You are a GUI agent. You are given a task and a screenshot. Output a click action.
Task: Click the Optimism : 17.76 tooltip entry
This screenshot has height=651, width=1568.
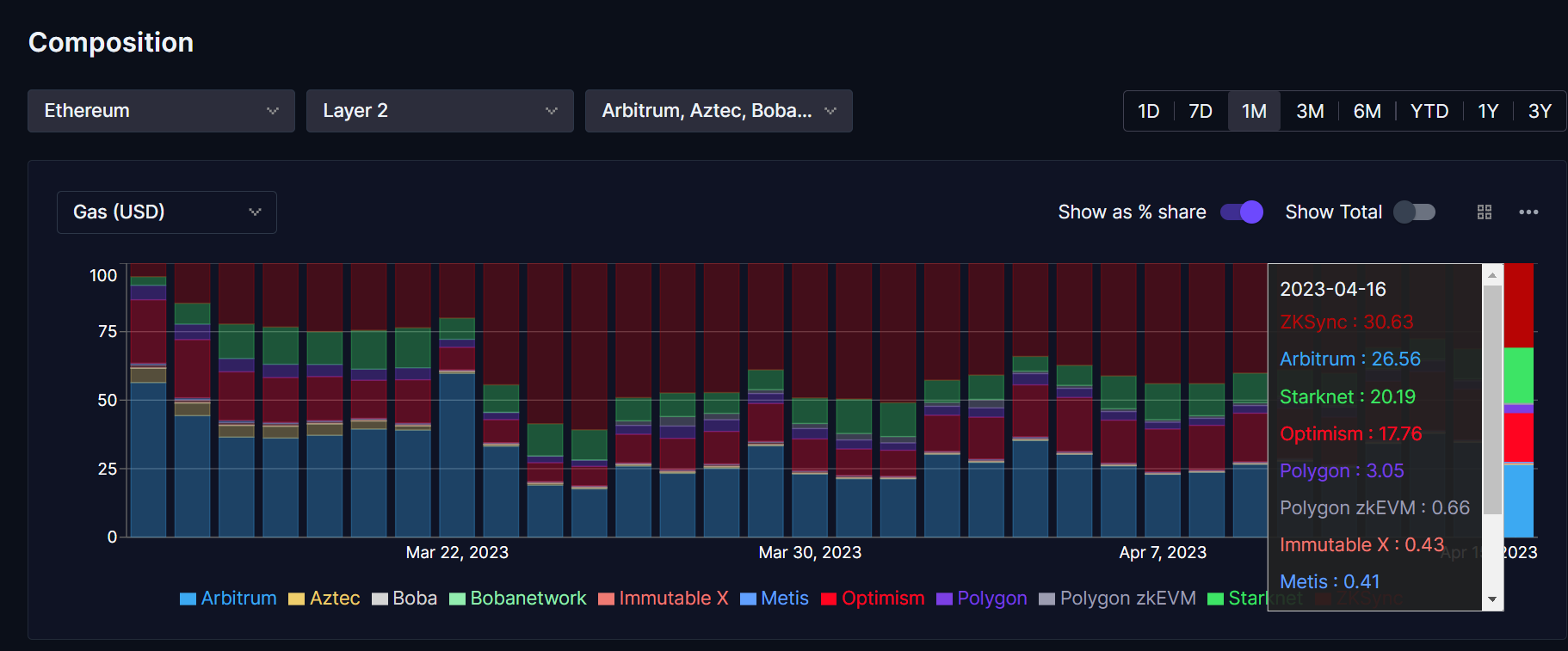1350,433
